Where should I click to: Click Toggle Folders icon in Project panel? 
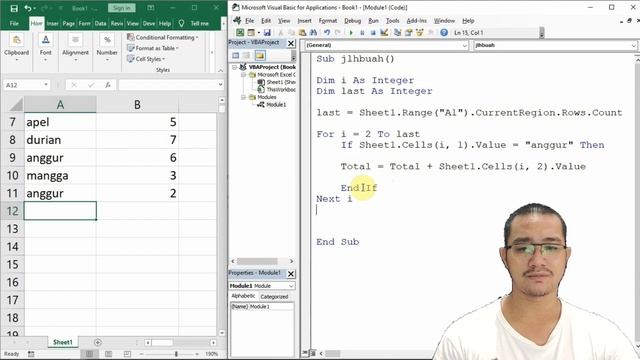(x=260, y=56)
